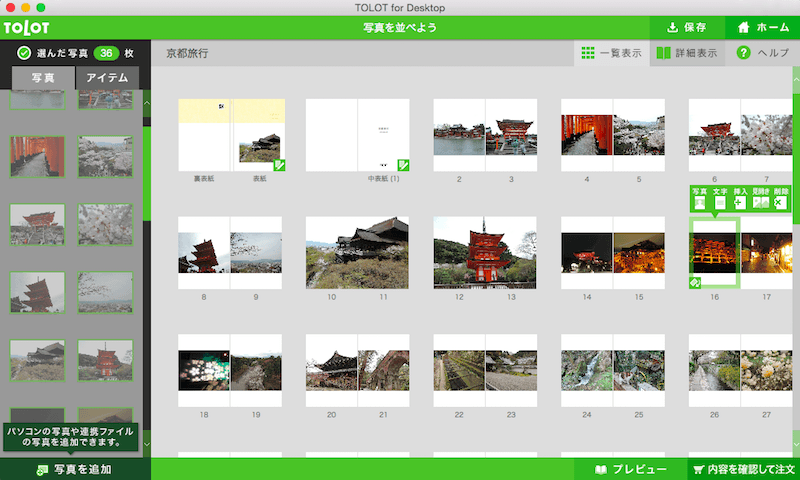
Task: Select spread 10-11 Kiyomizu temple
Action: (357, 252)
